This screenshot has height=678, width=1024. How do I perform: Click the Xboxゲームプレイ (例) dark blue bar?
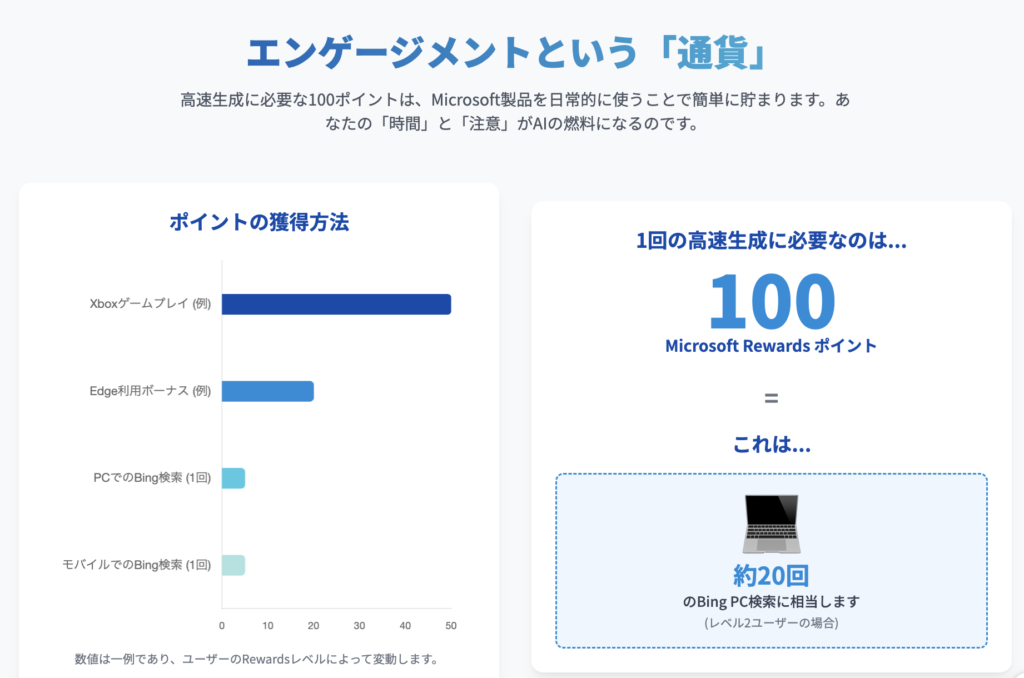coord(336,304)
